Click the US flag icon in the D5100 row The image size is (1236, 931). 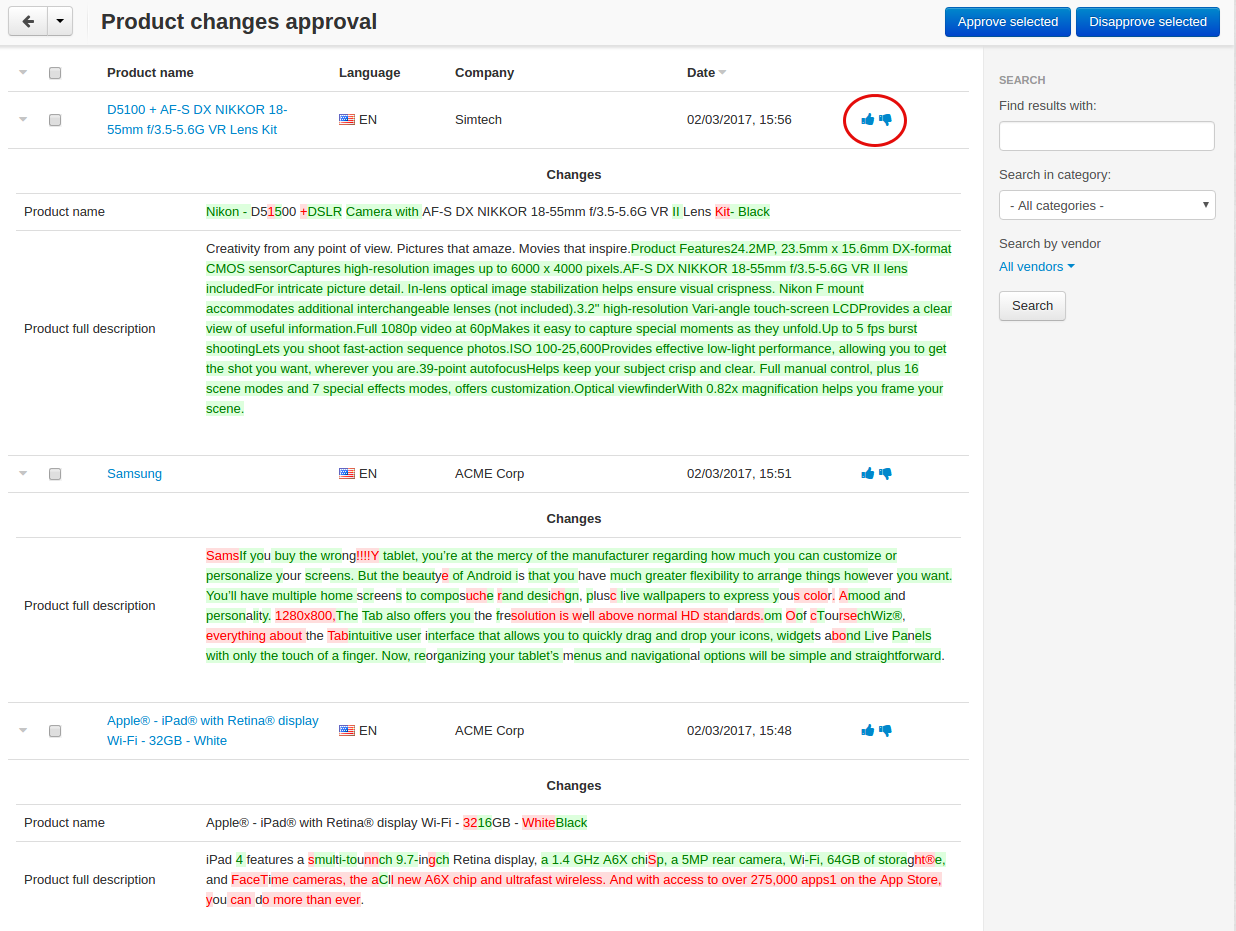click(x=347, y=120)
